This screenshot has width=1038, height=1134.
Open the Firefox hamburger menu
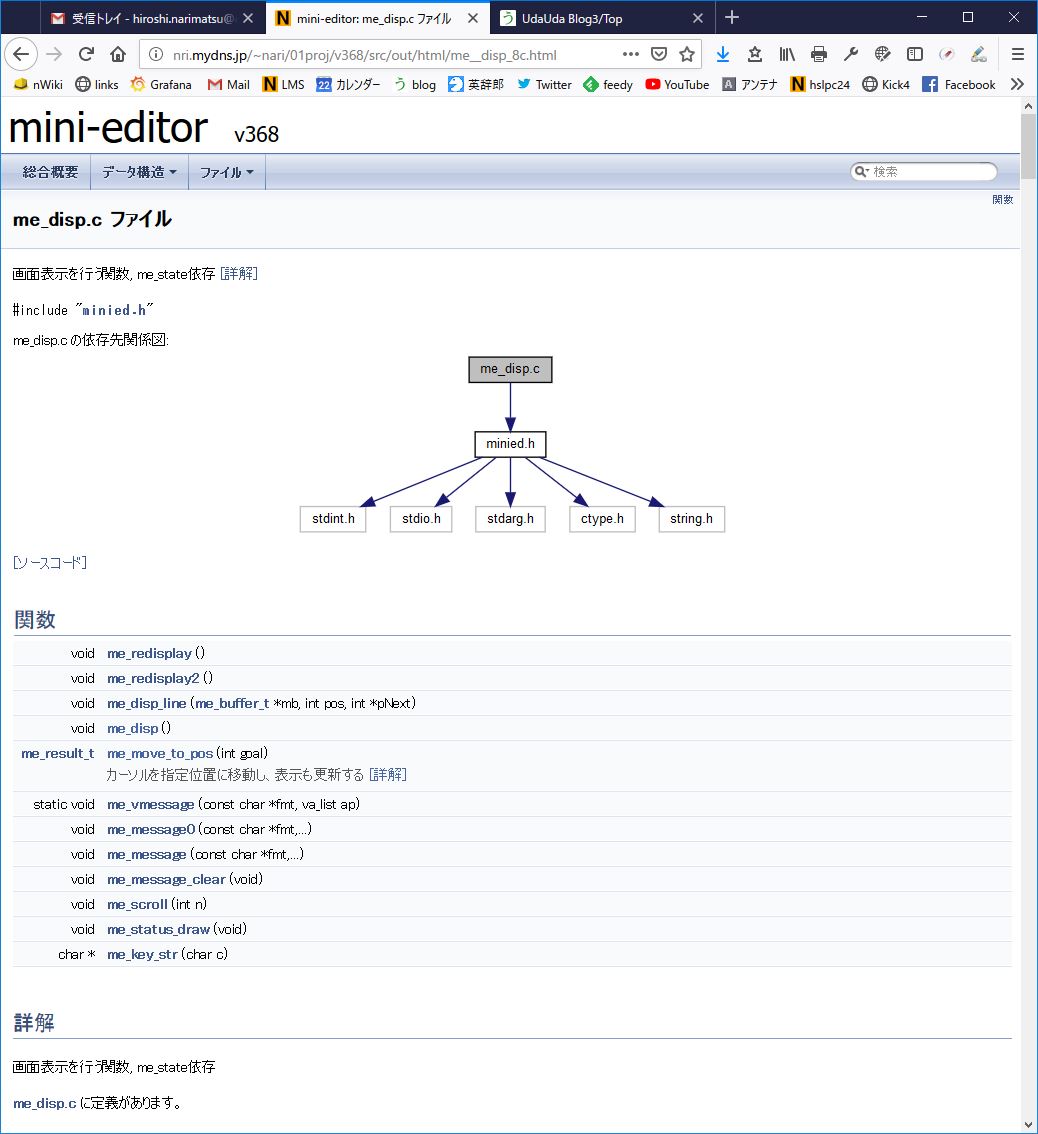pos(1017,54)
